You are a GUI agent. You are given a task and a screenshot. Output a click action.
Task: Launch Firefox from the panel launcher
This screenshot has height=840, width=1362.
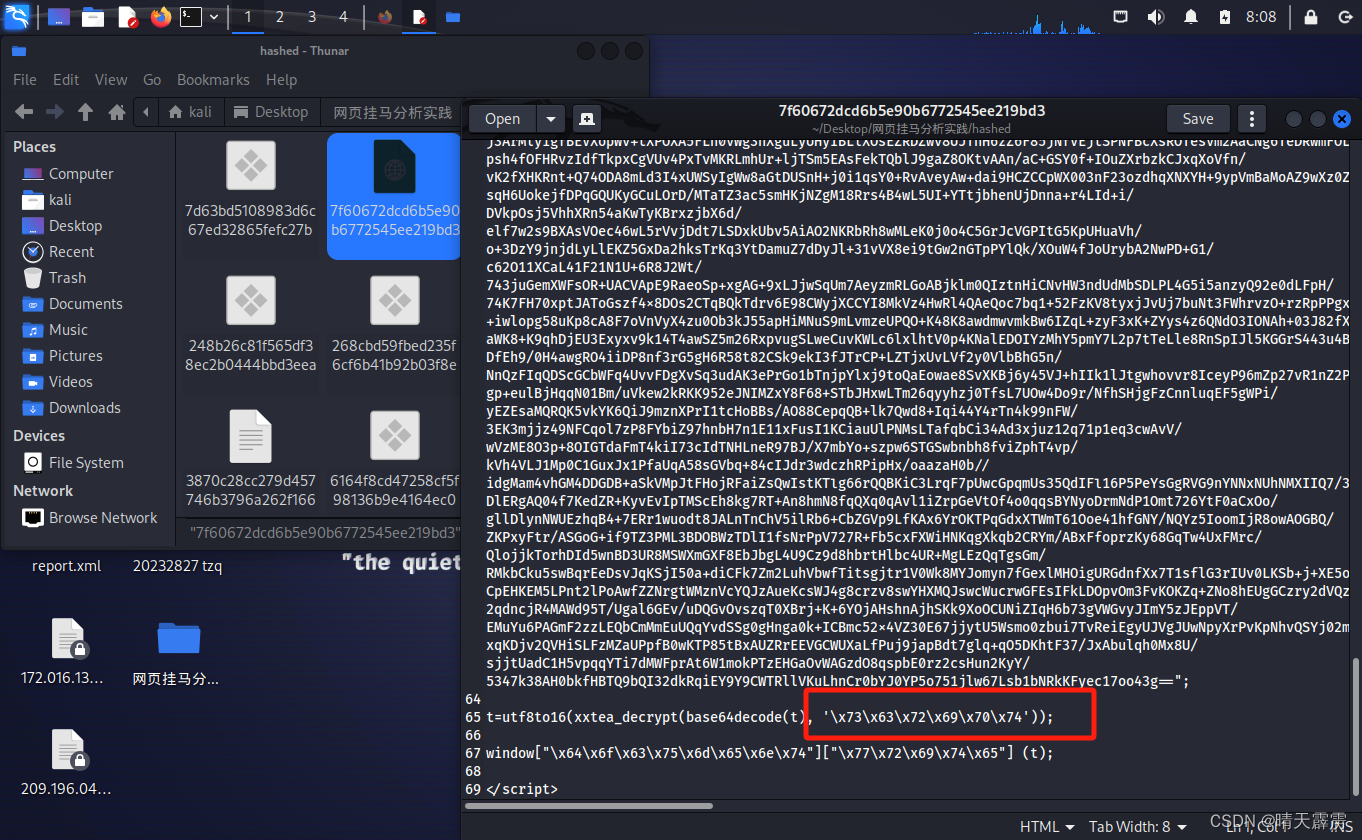161,17
